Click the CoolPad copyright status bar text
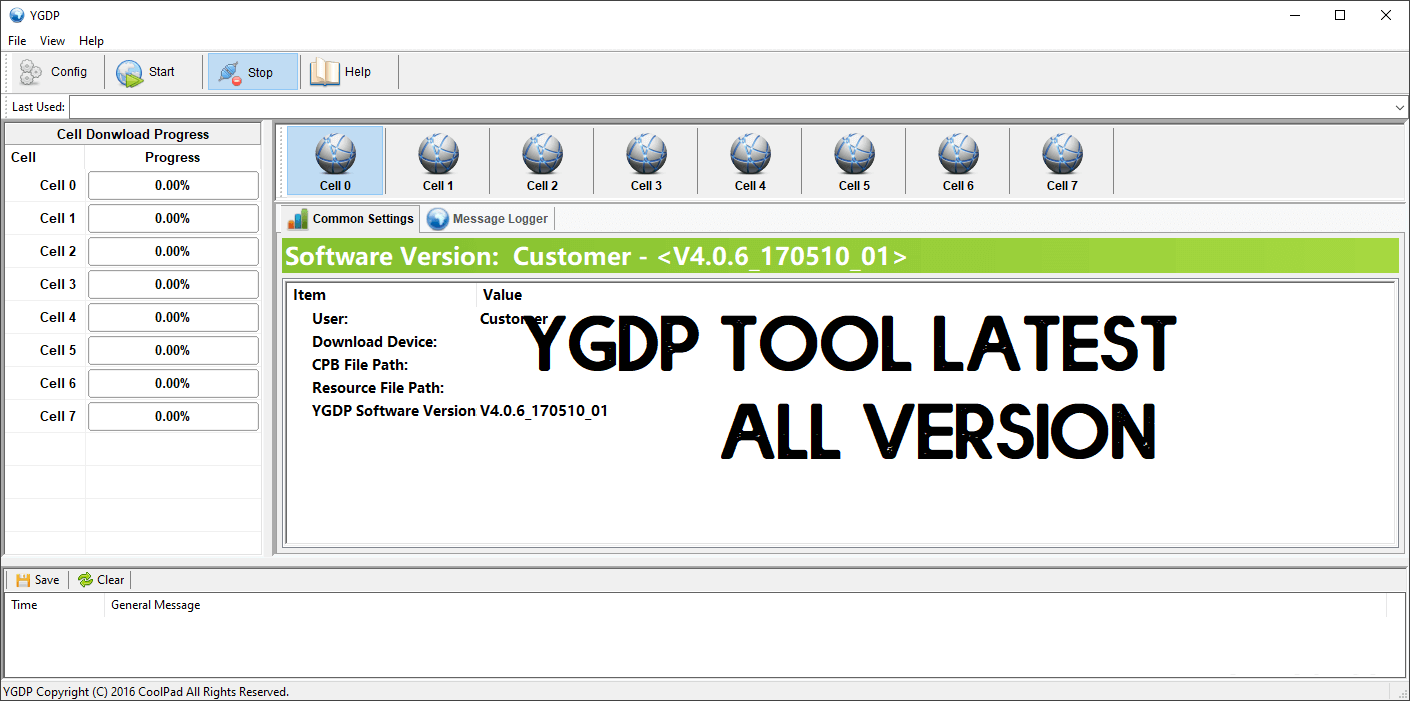Image resolution: width=1410 pixels, height=701 pixels. tap(146, 692)
